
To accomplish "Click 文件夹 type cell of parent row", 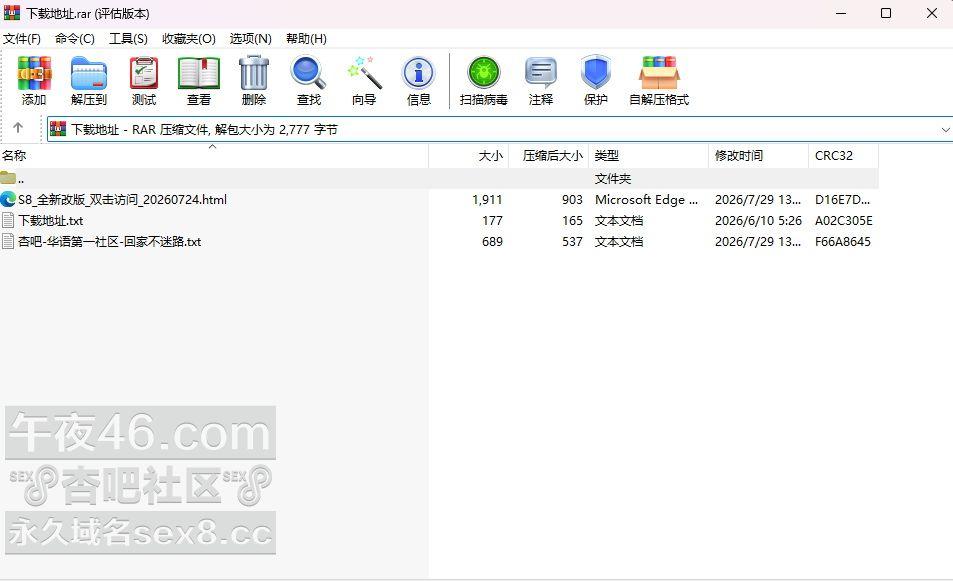I will pyautogui.click(x=613, y=179).
